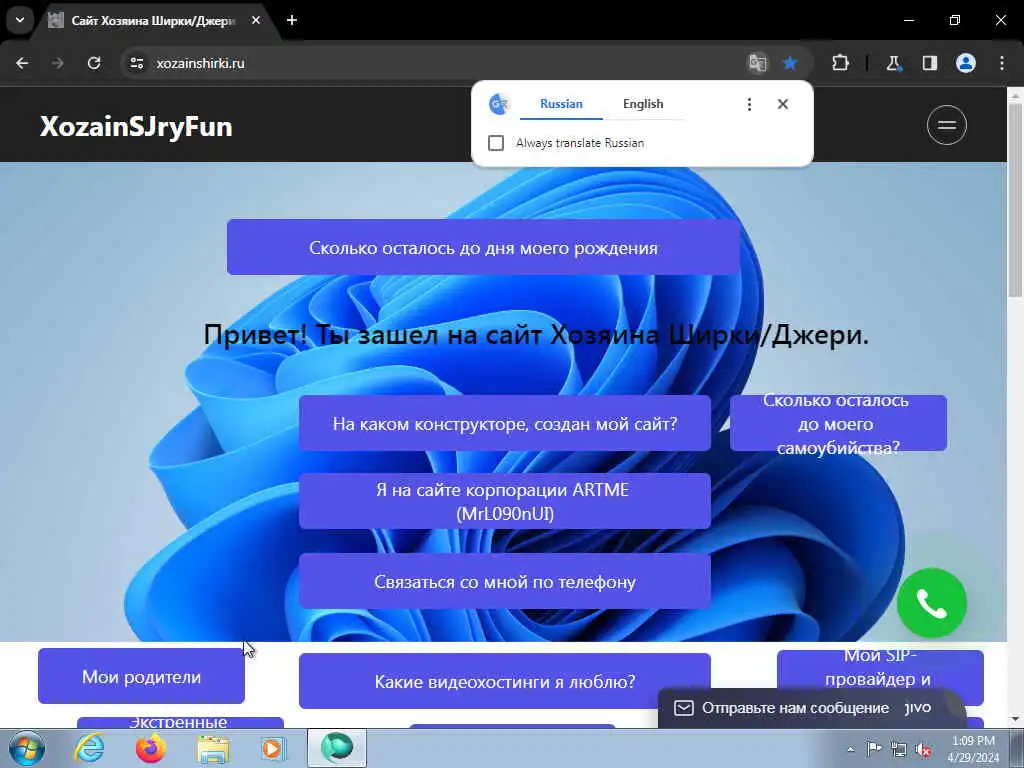Click the cut-off Экстренные button
Screen dimensions: 1024x768
[x=180, y=722]
